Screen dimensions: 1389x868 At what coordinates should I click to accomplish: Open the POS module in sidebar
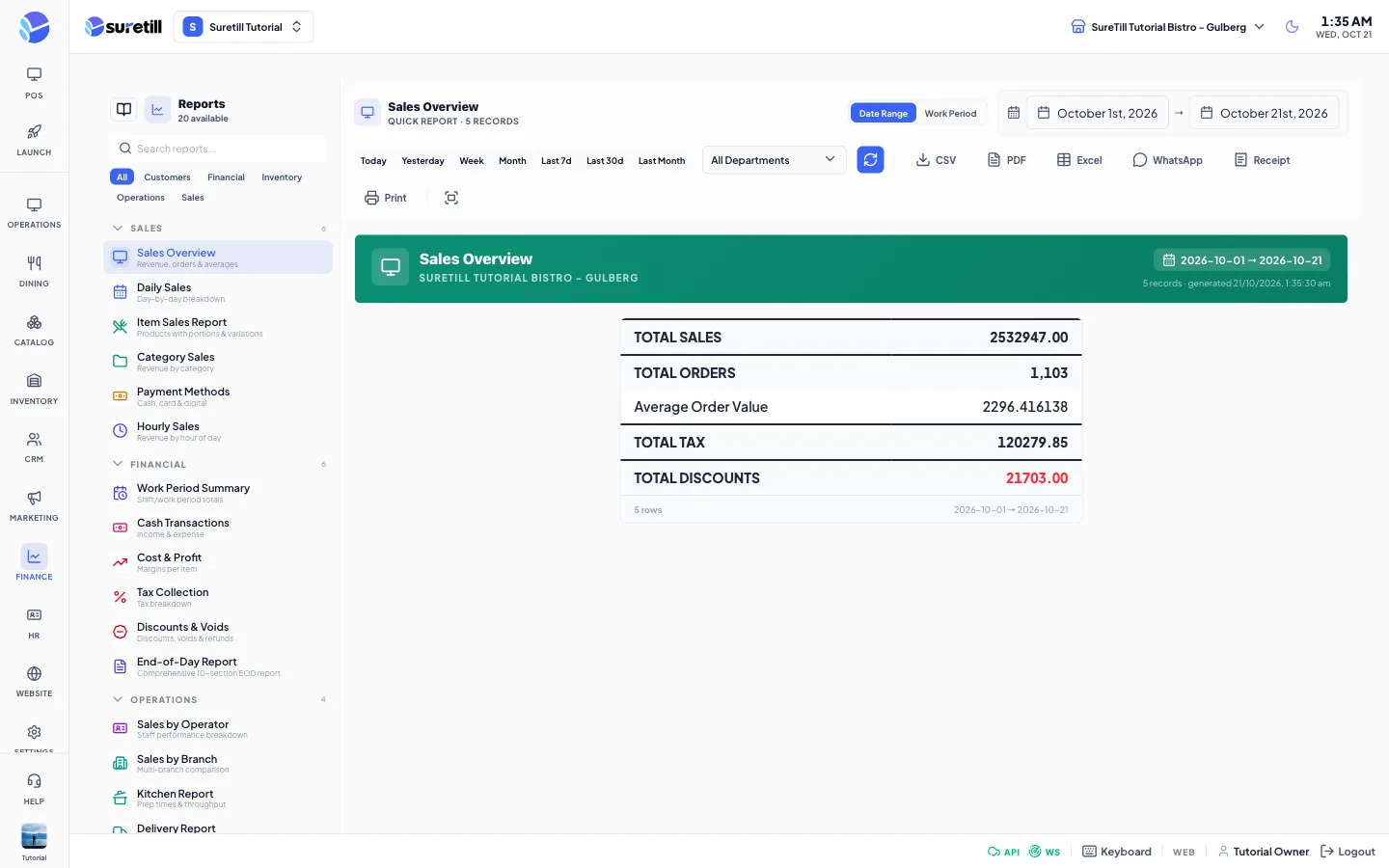(x=34, y=83)
